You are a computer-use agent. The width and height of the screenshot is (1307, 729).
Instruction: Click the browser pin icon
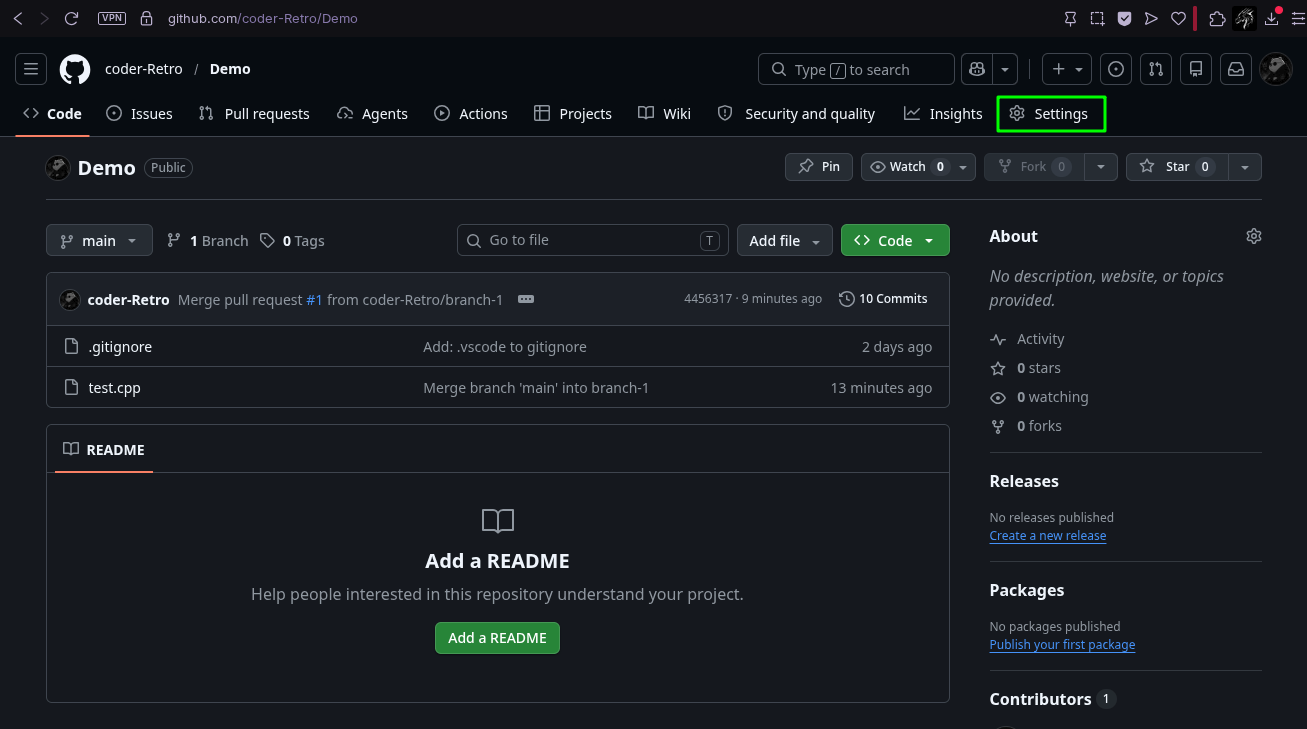pyautogui.click(x=1070, y=18)
